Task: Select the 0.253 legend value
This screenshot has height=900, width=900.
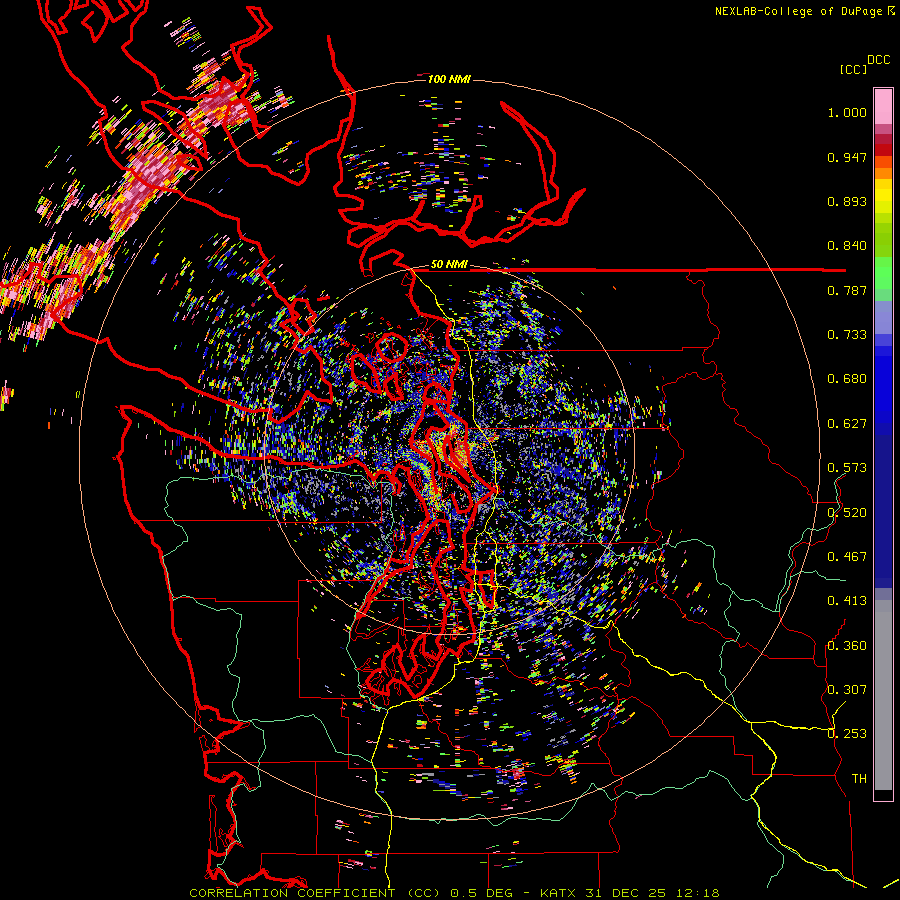Action: tap(847, 734)
